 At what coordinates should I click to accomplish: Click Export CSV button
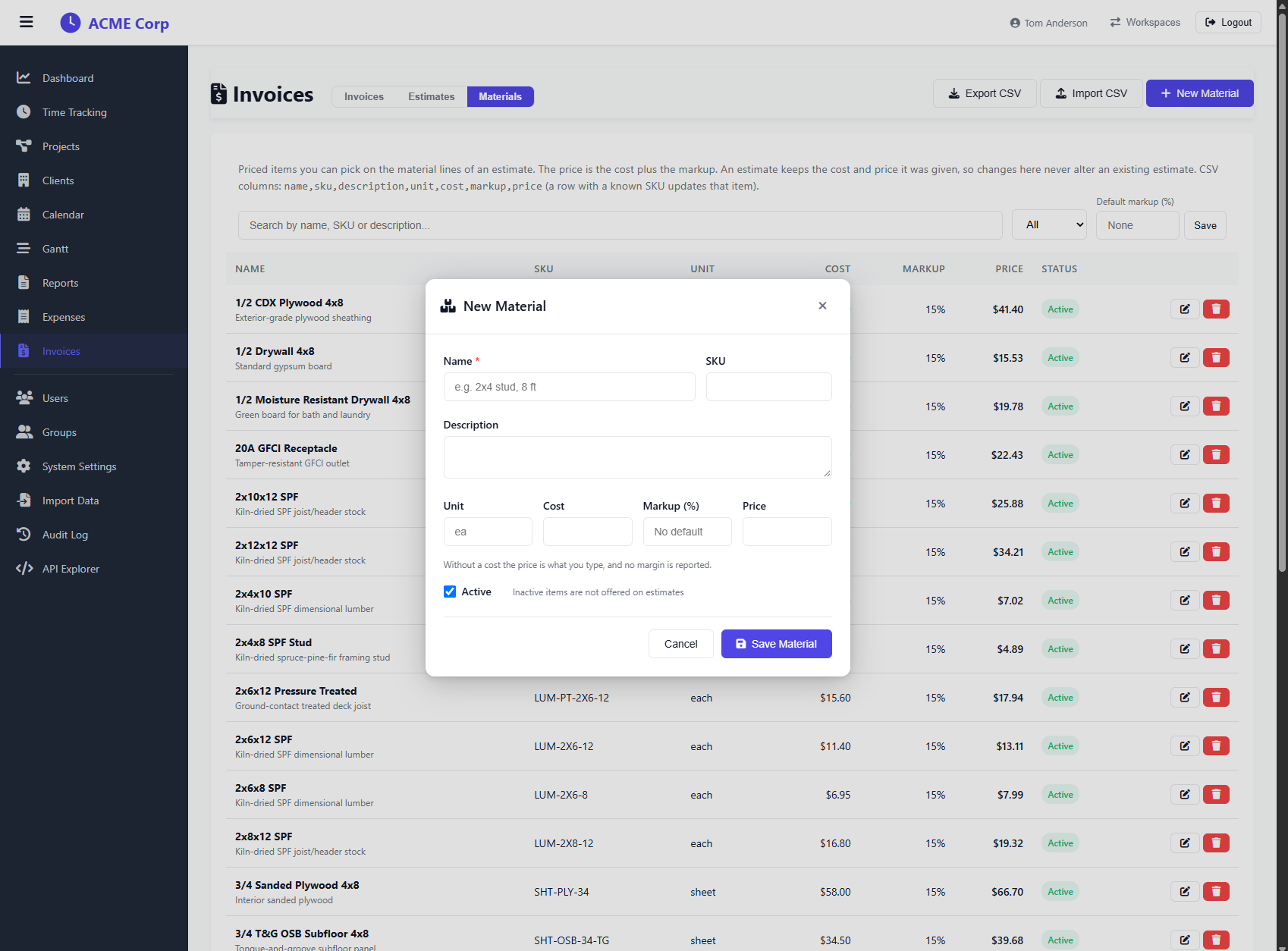click(985, 93)
